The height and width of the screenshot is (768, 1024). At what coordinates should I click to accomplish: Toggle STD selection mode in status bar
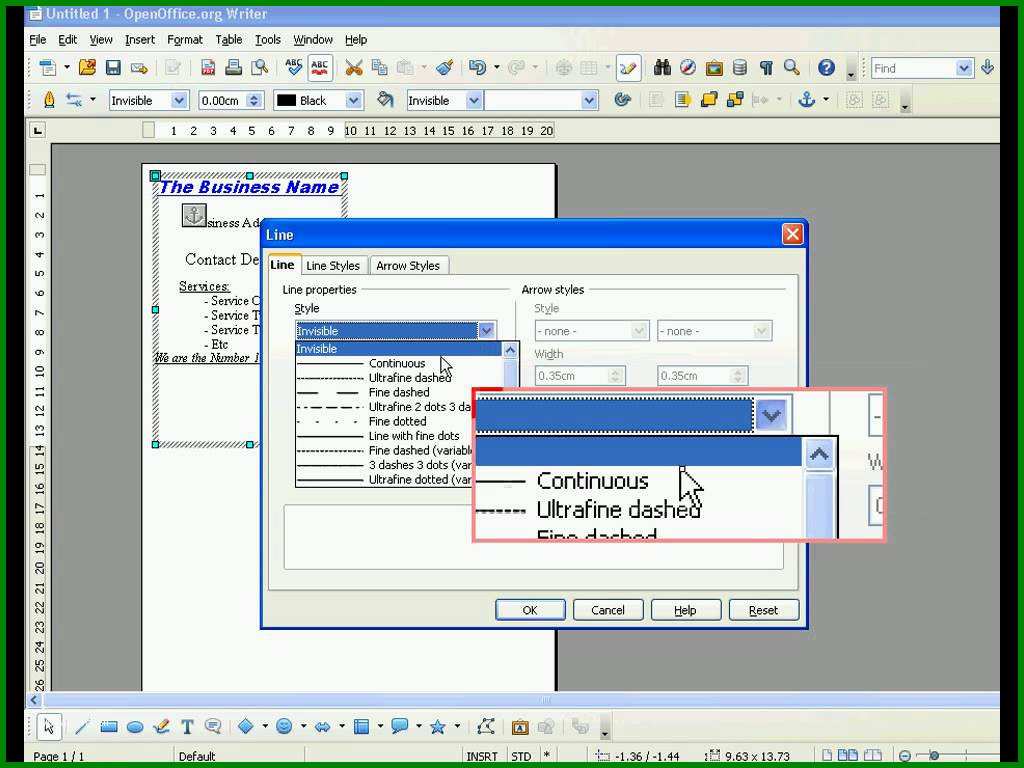[x=521, y=756]
